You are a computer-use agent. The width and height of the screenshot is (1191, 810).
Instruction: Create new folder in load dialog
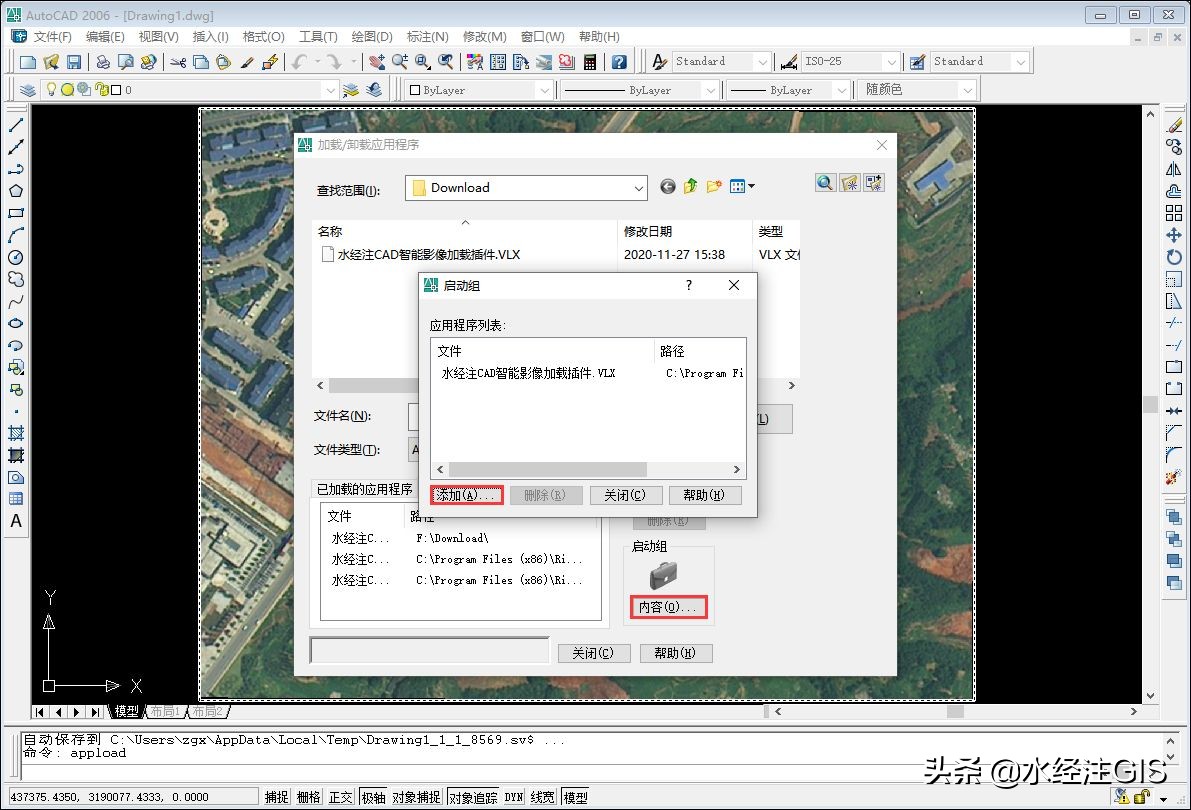713,186
